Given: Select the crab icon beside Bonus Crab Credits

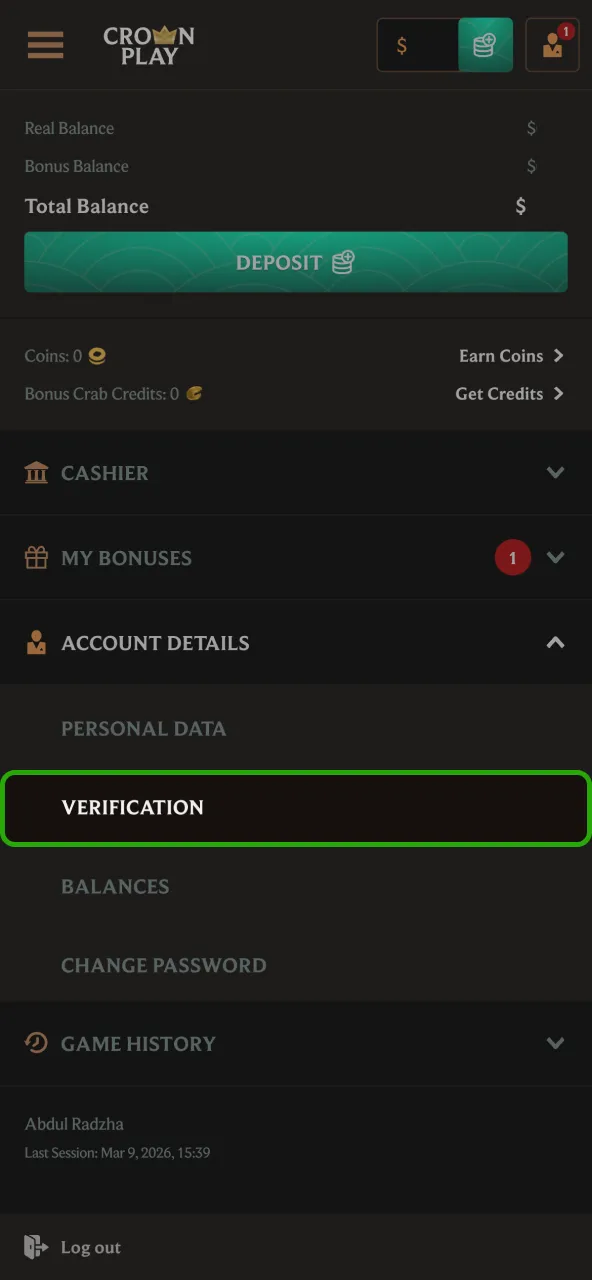Looking at the screenshot, I should 193,394.
